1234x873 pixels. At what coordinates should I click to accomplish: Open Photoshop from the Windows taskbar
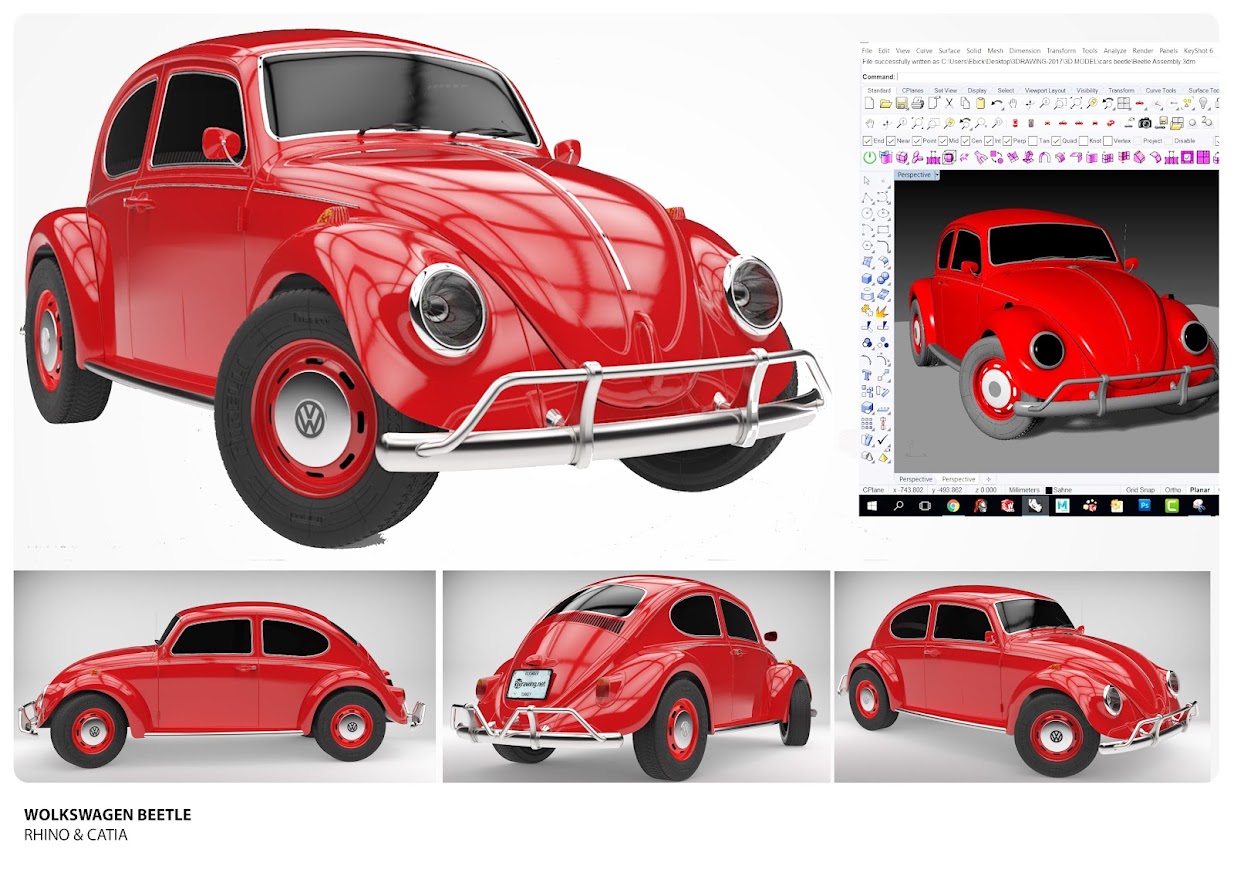[x=1145, y=506]
